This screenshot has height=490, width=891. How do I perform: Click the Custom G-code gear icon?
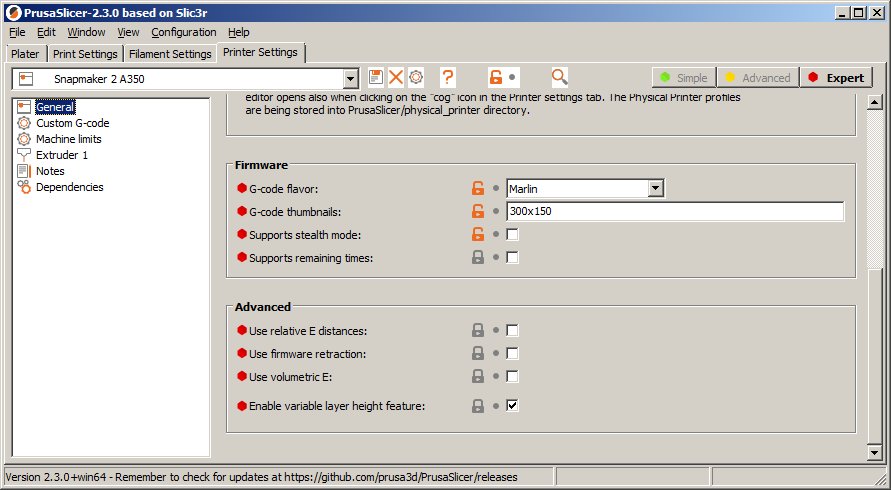pyautogui.click(x=24, y=123)
